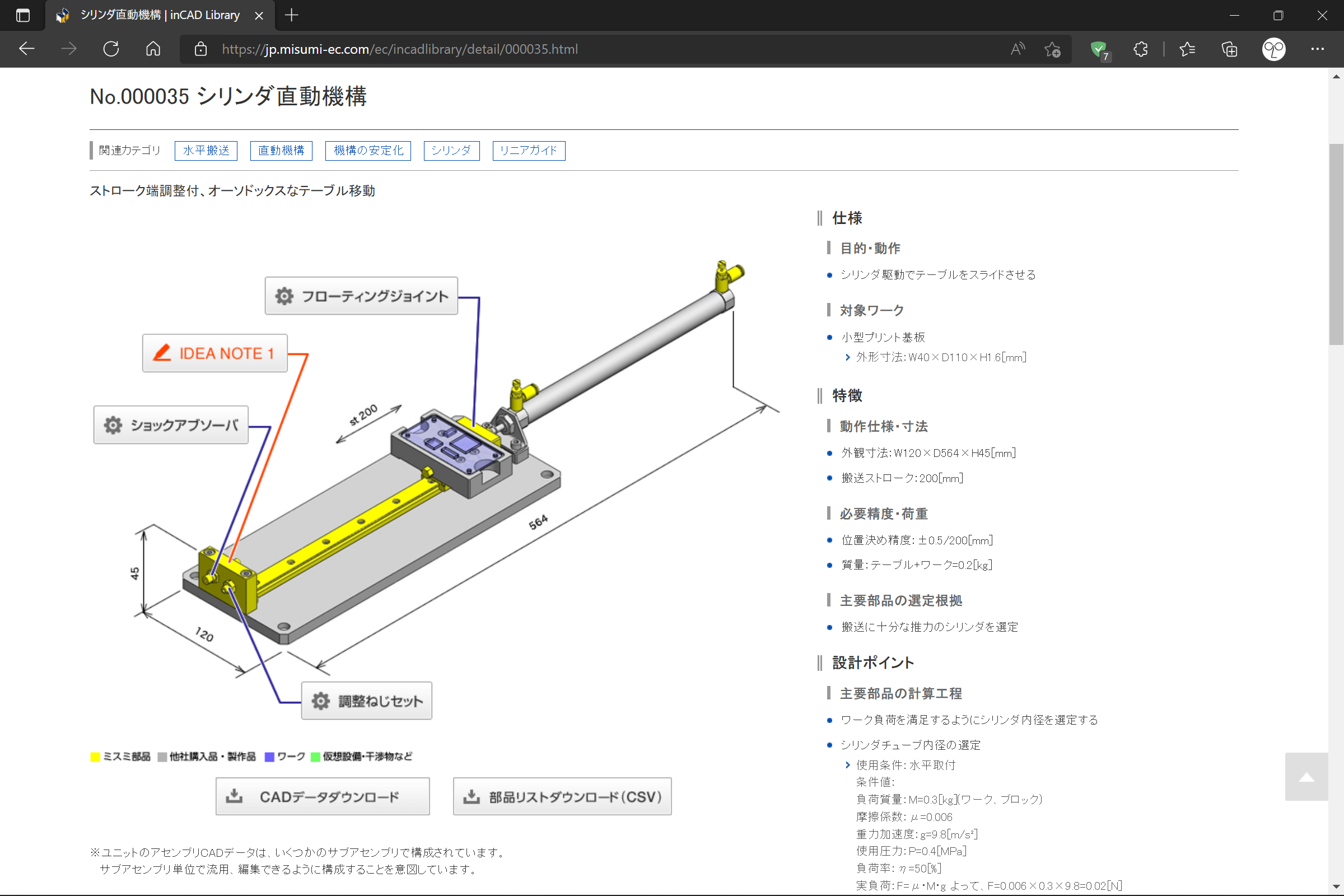Viewport: 1344px width, 896px height.
Task: Click the yellow ミスミ部品 legend swatch
Action: coord(95,757)
